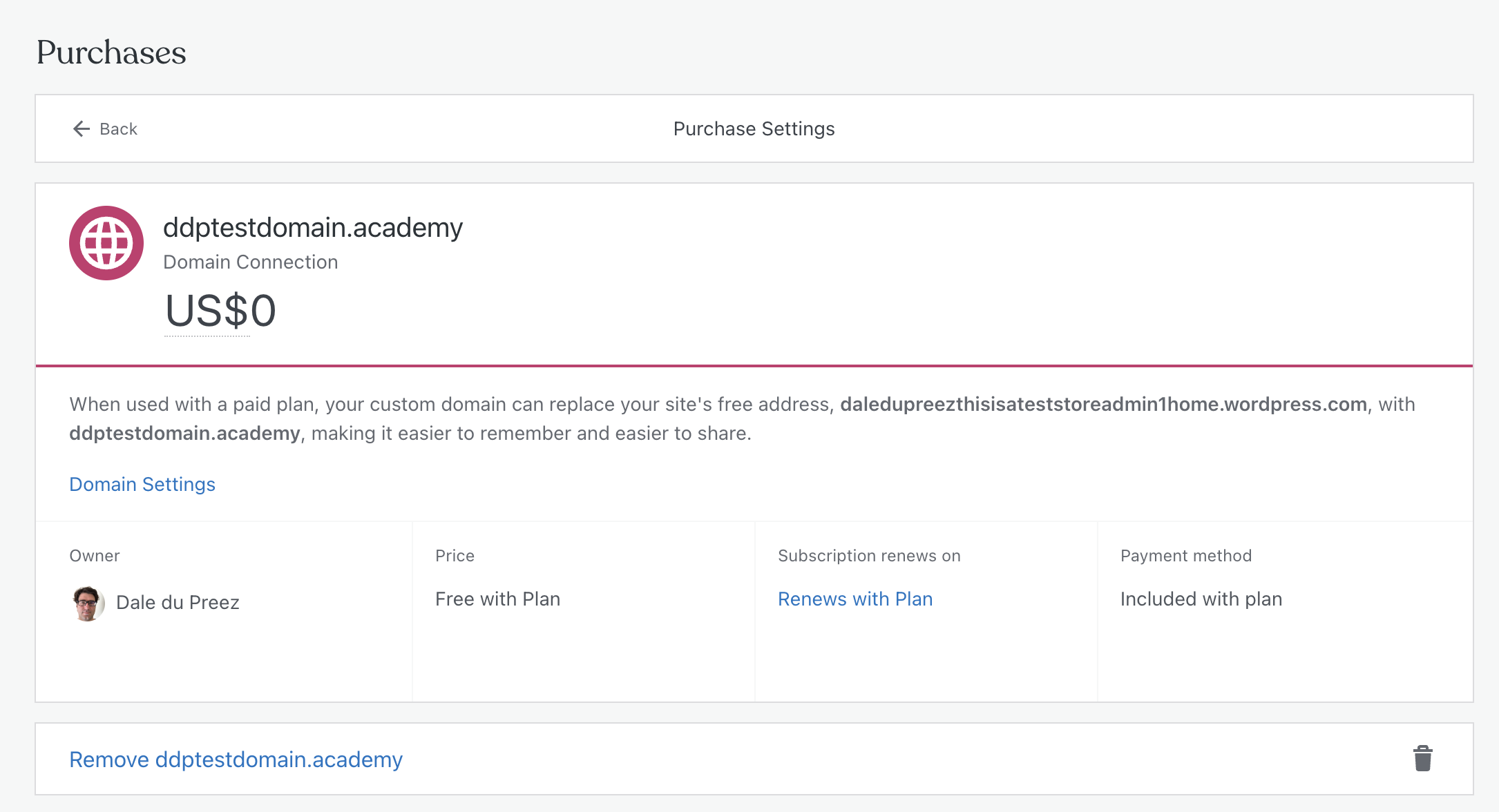Click the back arrow icon
The width and height of the screenshot is (1499, 812).
click(82, 129)
